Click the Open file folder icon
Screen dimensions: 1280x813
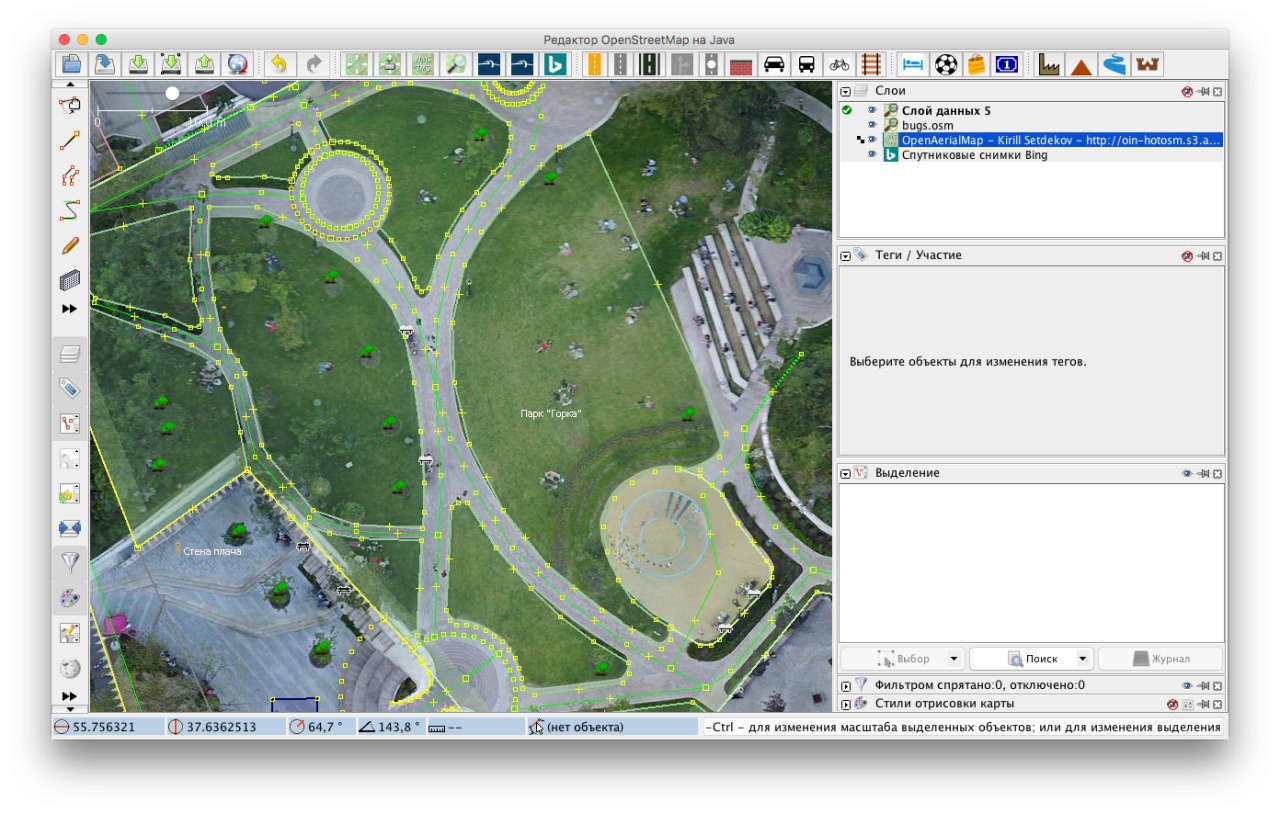coord(71,64)
